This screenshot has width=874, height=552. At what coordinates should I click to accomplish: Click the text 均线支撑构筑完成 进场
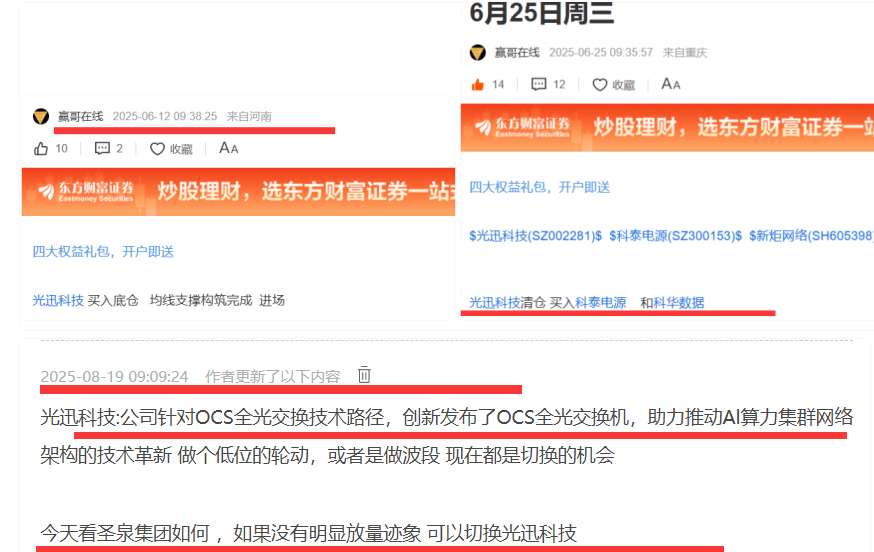(x=217, y=301)
